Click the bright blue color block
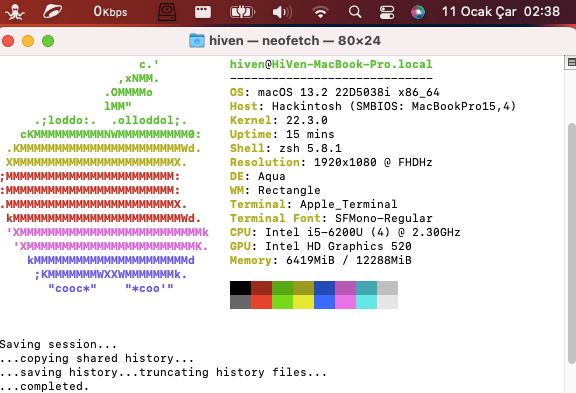The image size is (576, 393). coord(324,302)
